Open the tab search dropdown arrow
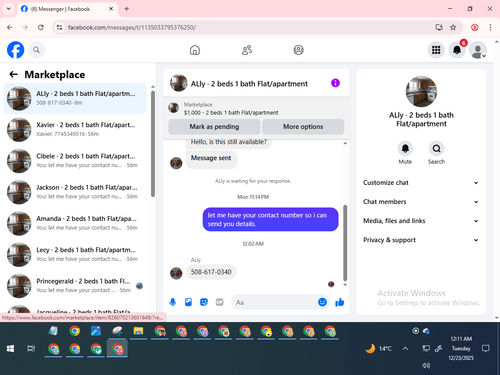Viewport: 500px width, 375px height. click(9, 9)
